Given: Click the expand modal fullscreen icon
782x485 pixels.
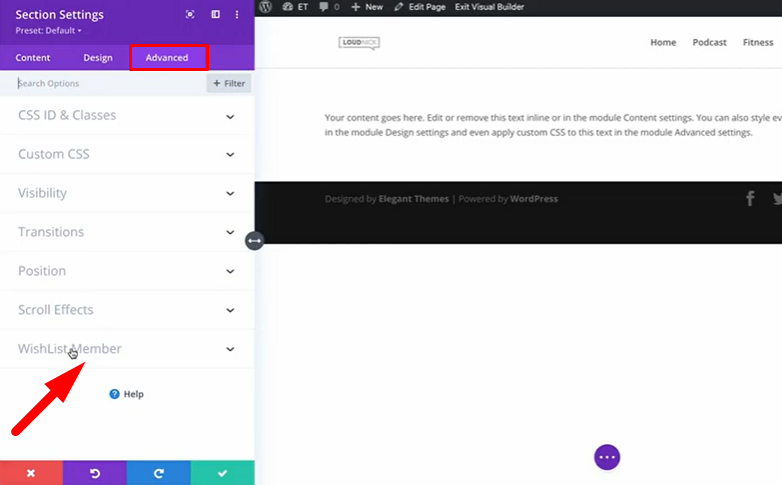Looking at the screenshot, I should click(190, 15).
